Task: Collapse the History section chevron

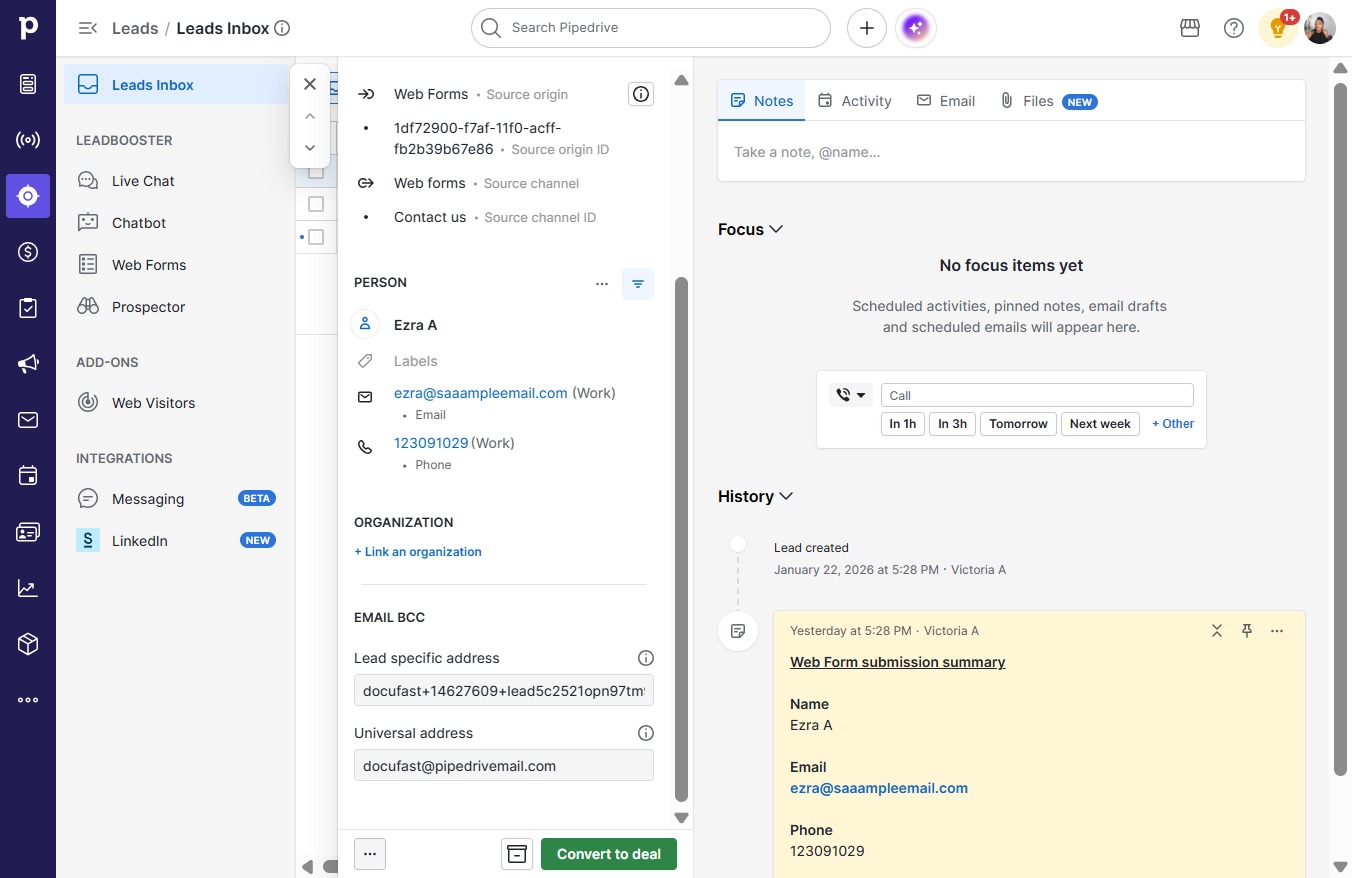Action: (x=786, y=496)
